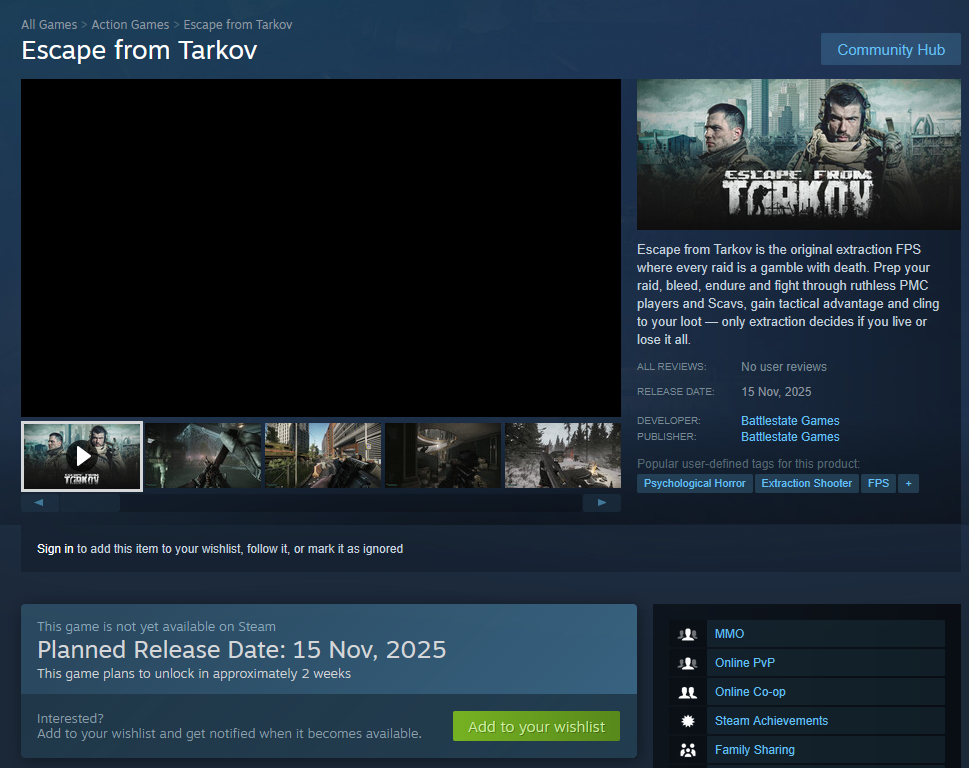The height and width of the screenshot is (768, 969).
Task: Play the trailer video thumbnail
Action: click(x=82, y=457)
